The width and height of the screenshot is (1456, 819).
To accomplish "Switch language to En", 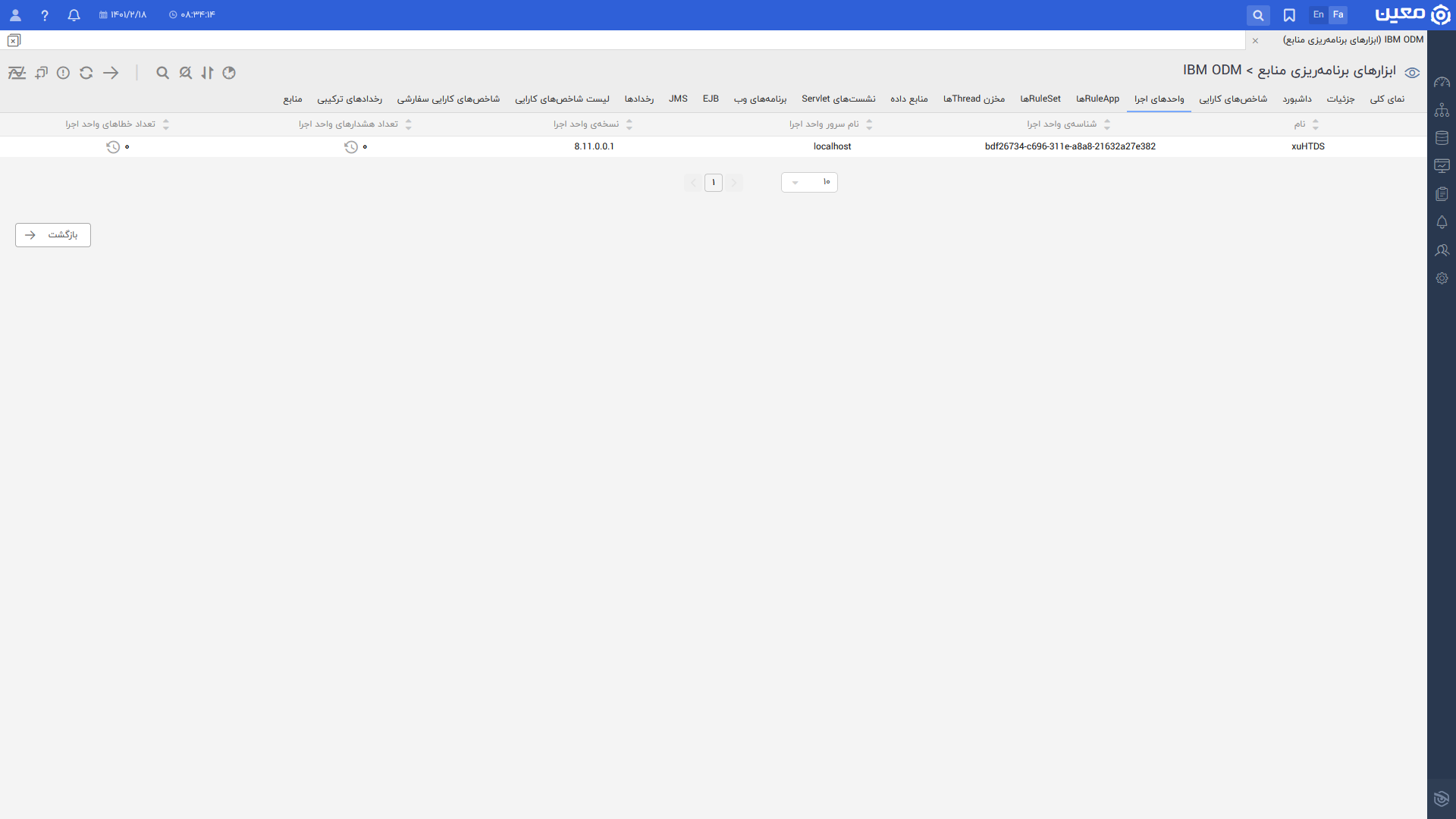I will (1319, 15).
